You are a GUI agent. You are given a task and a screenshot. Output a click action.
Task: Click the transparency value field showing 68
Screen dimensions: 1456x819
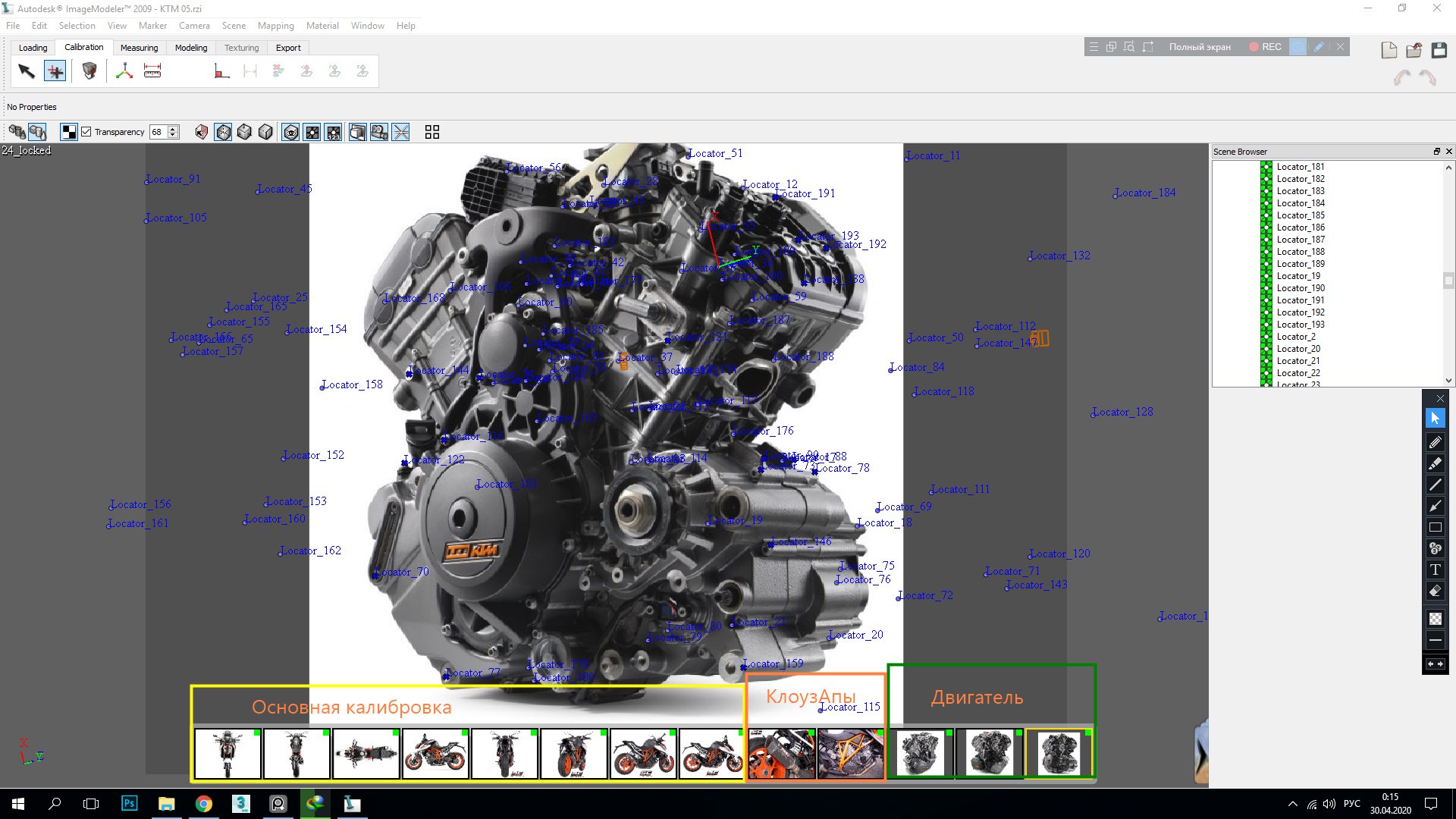pos(158,132)
